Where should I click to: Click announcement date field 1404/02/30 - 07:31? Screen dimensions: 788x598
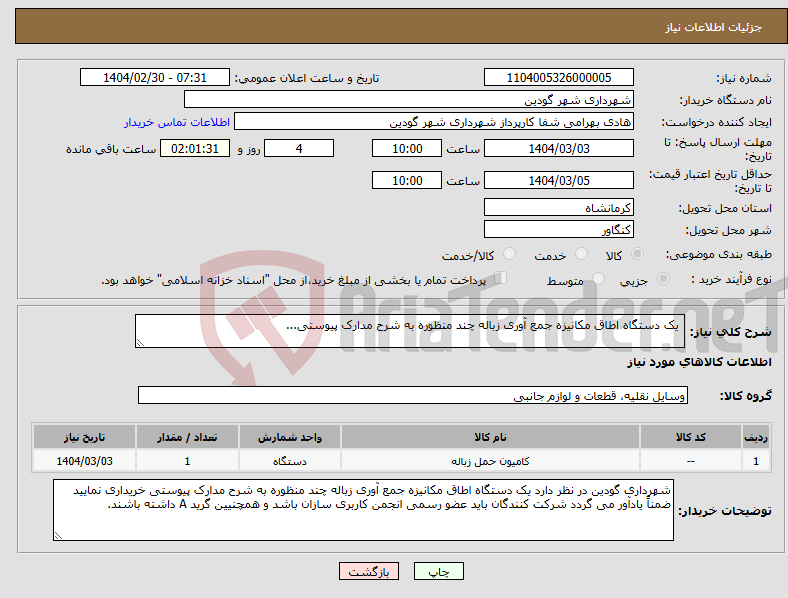[x=155, y=77]
